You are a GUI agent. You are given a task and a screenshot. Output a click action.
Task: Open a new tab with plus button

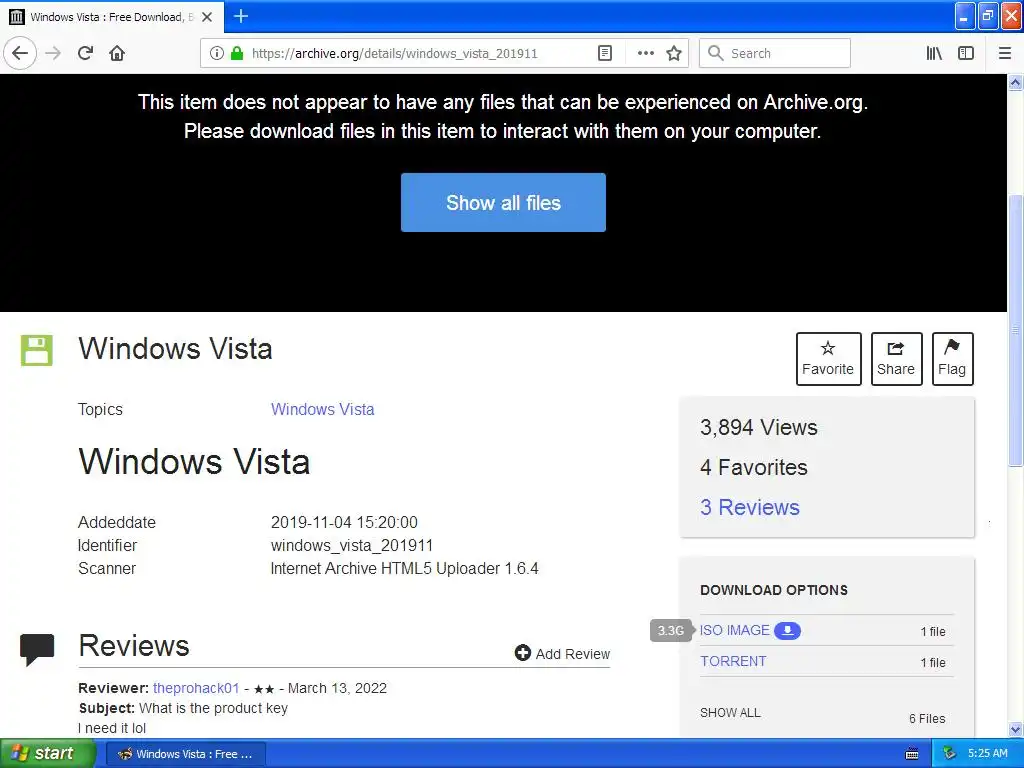pos(241,16)
